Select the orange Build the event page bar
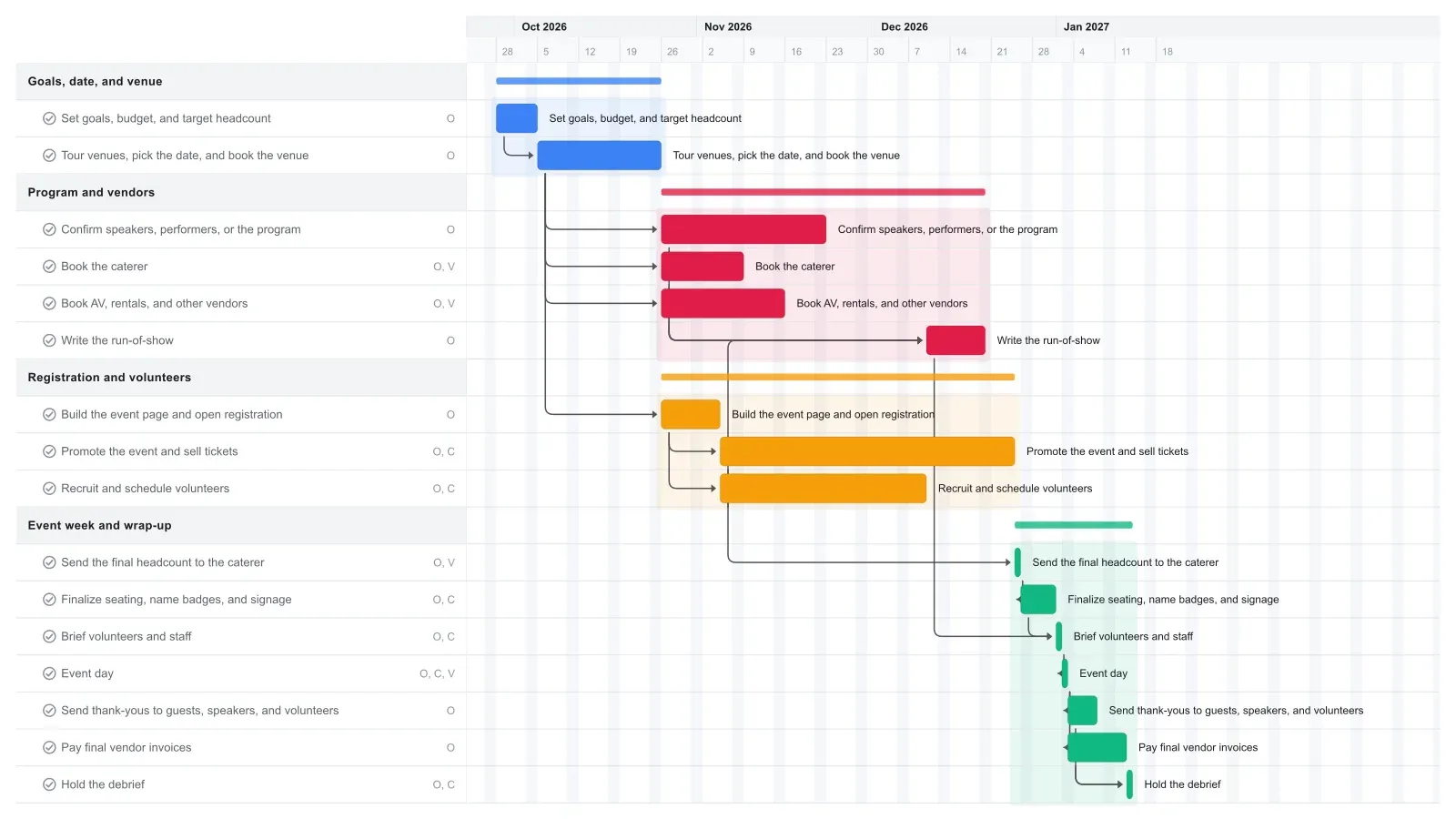This screenshot has width=1456, height=819. click(691, 414)
